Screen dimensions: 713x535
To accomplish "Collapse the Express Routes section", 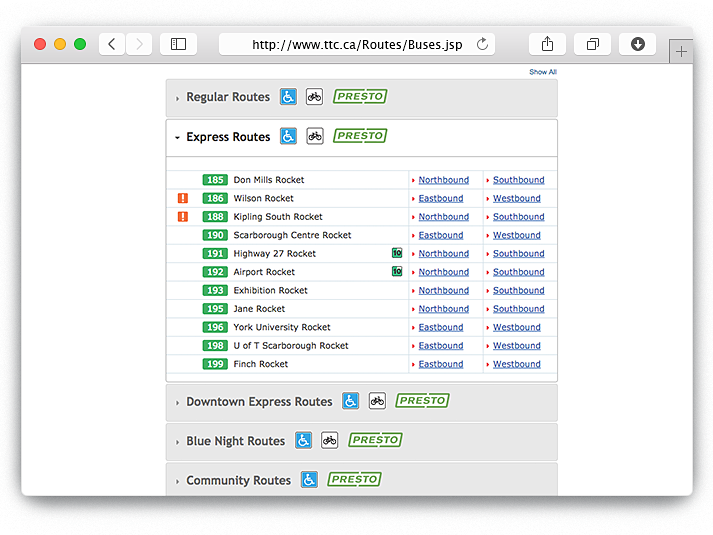I will (x=362, y=138).
